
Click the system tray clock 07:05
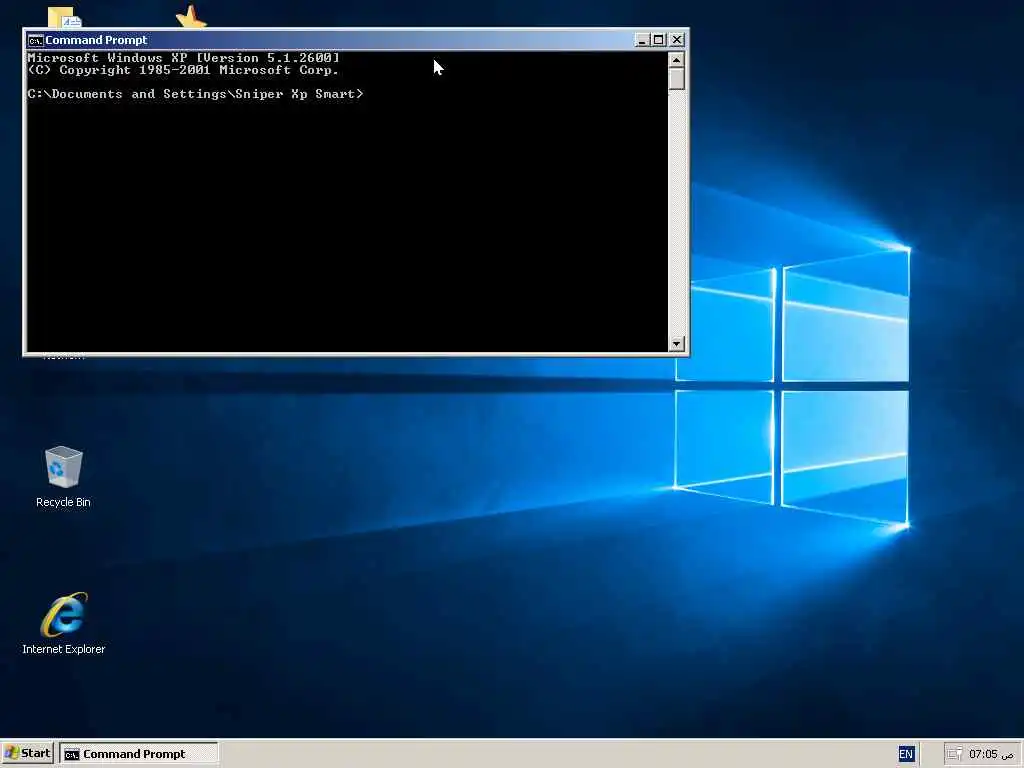991,754
